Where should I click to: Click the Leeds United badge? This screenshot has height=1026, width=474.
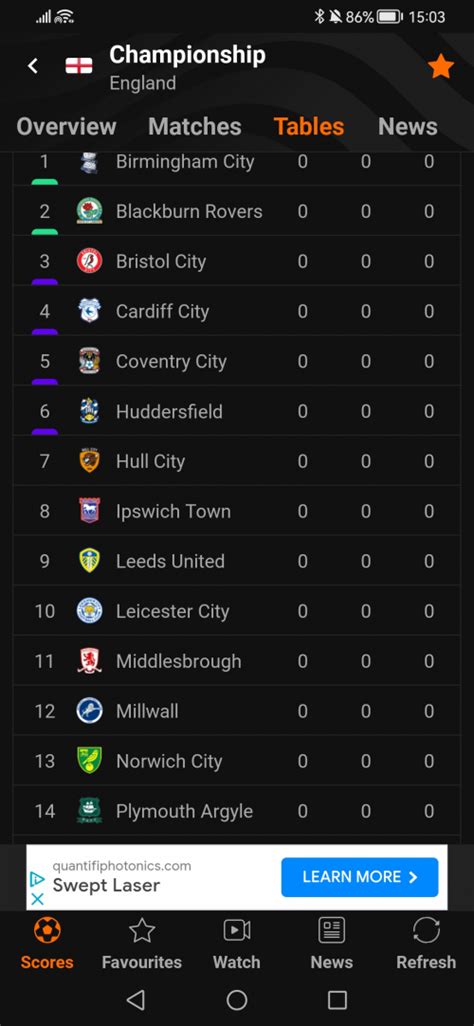(x=89, y=561)
